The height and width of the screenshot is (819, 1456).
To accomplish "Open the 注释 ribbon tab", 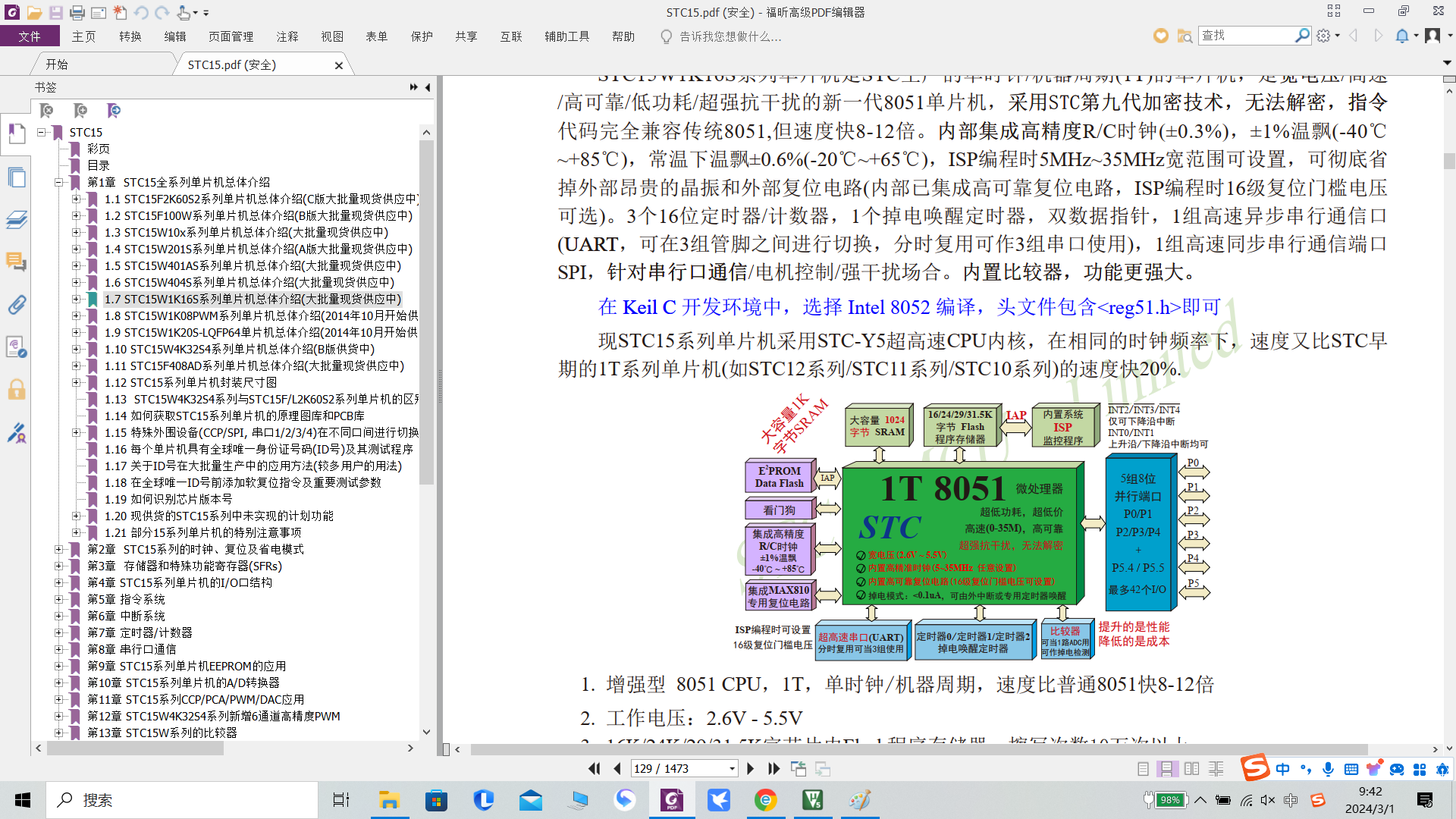I will point(287,36).
